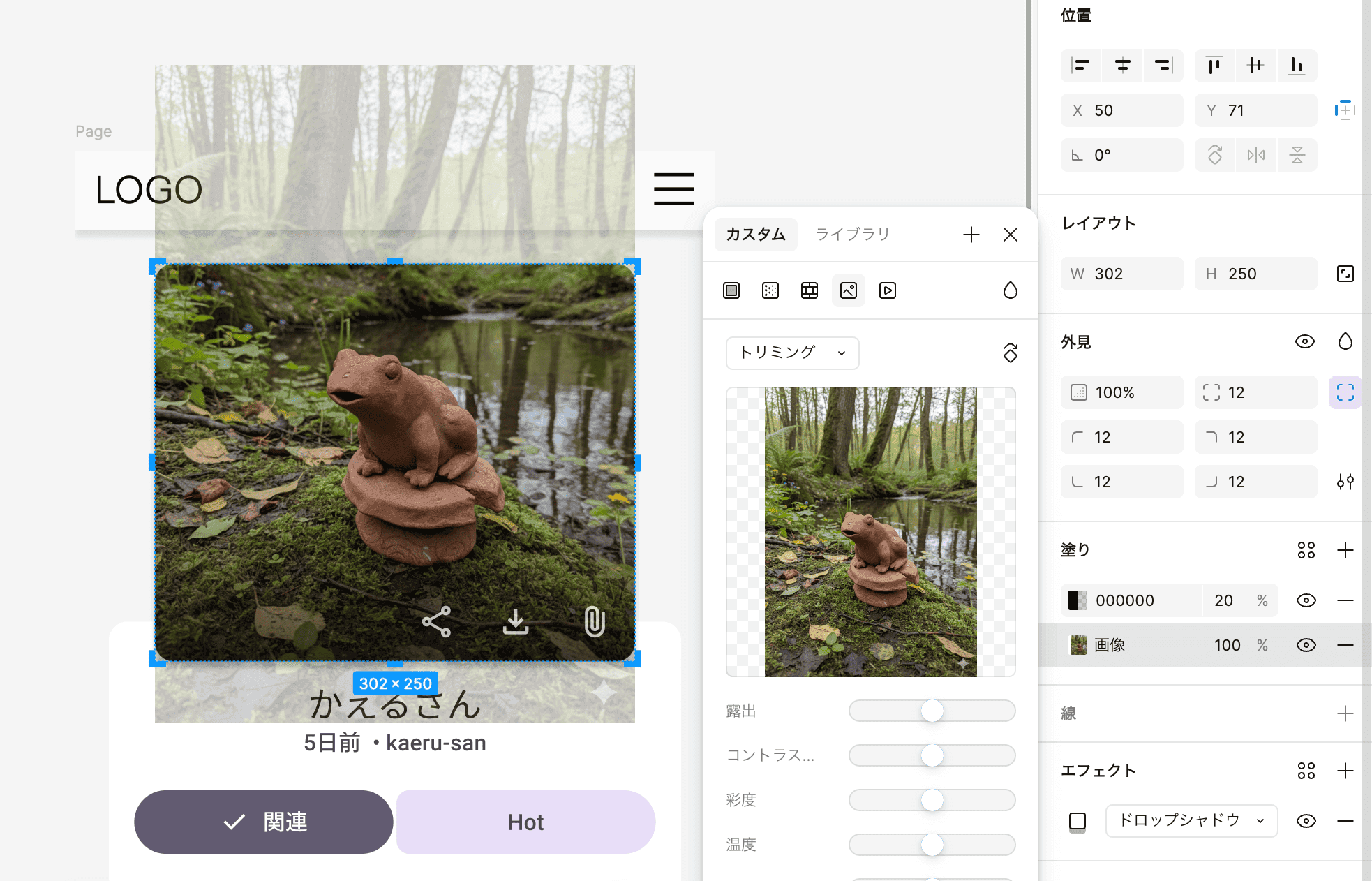Add a new stroke in 線 section
This screenshot has height=881, width=1372.
coord(1345,713)
